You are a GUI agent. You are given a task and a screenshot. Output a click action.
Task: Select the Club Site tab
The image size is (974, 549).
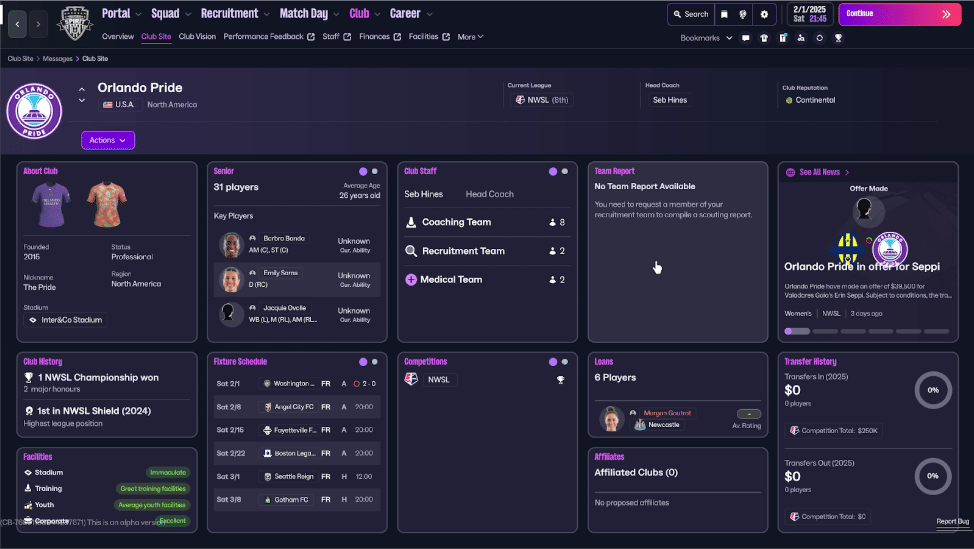coord(156,37)
